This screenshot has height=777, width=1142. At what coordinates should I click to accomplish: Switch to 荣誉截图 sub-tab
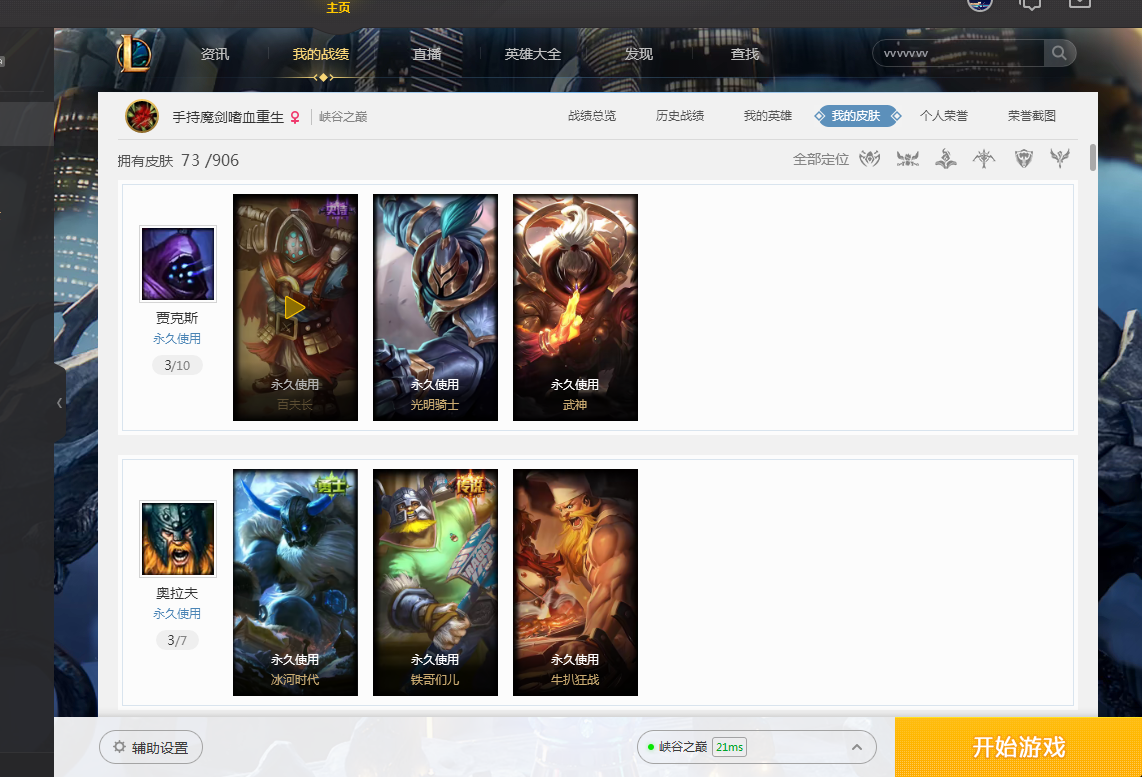(x=1032, y=116)
